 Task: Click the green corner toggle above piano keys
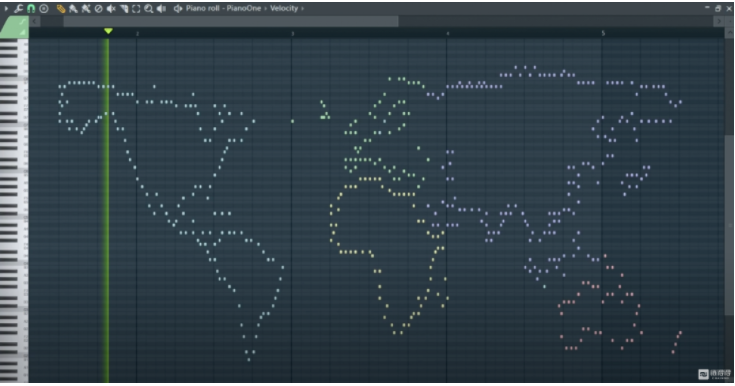(15, 27)
